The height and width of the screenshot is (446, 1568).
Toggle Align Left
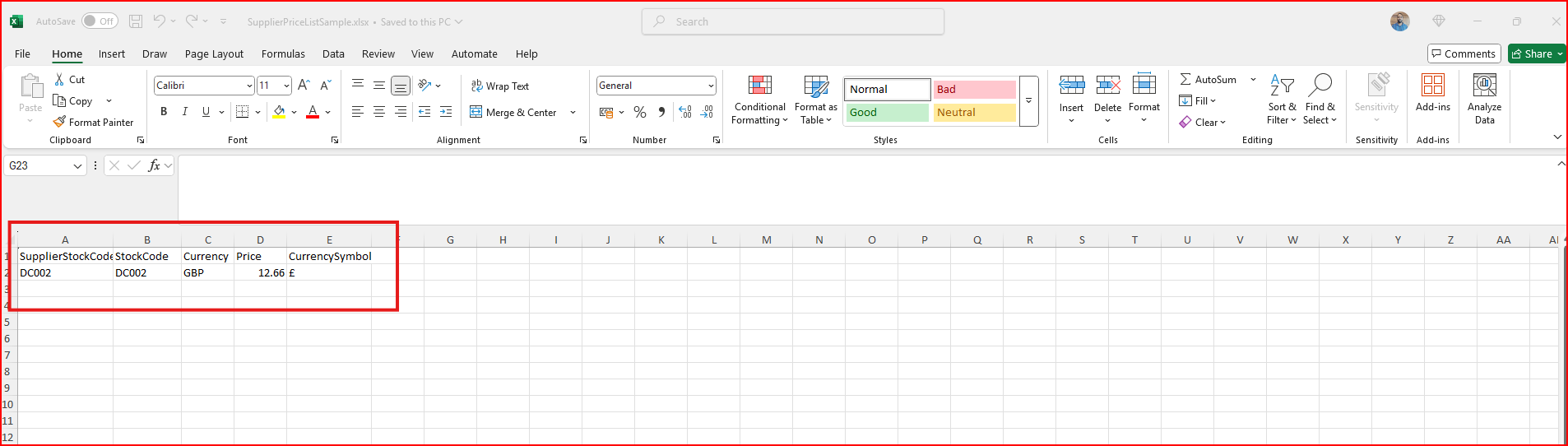coord(358,112)
